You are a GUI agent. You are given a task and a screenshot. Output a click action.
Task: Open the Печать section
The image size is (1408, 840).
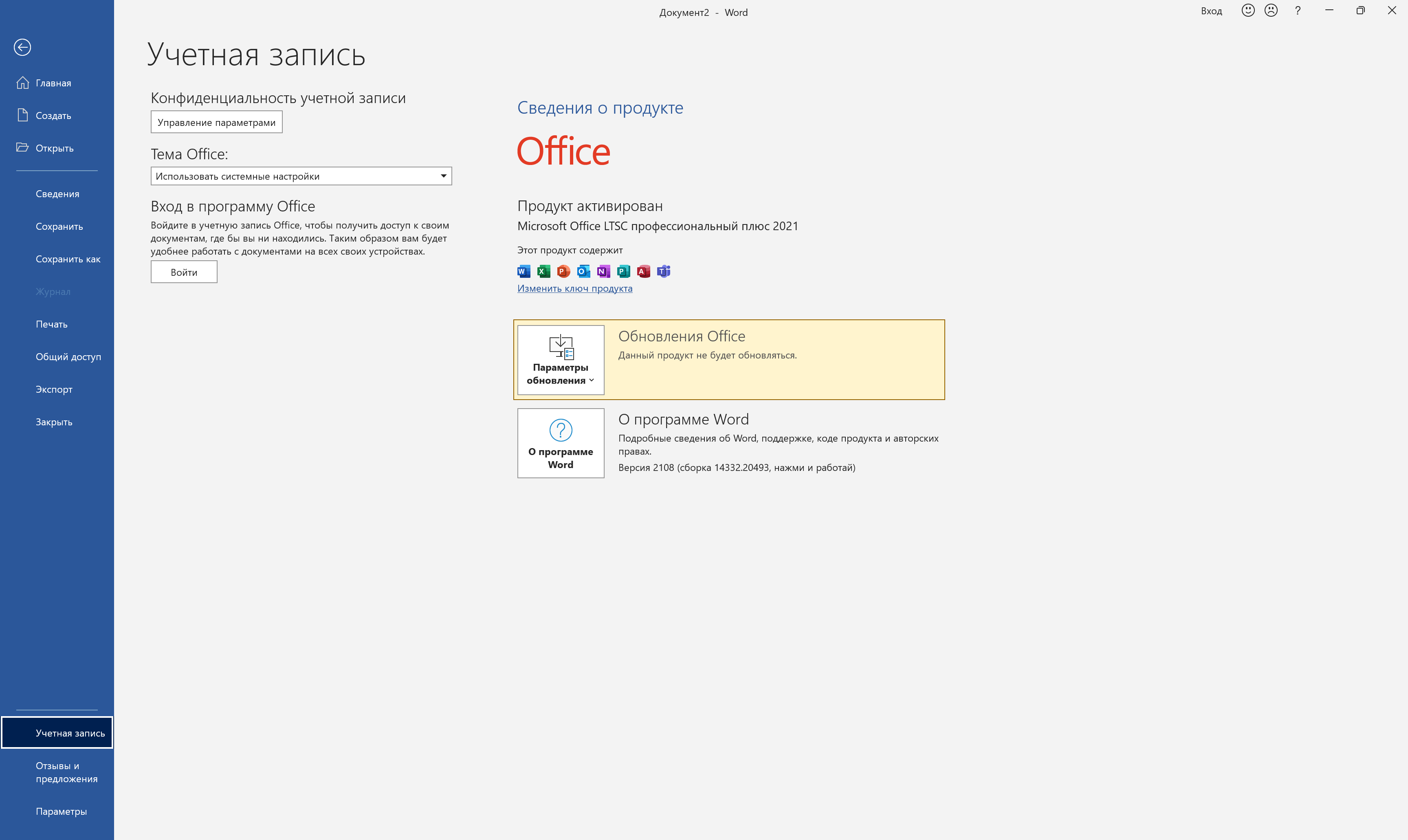(x=51, y=324)
